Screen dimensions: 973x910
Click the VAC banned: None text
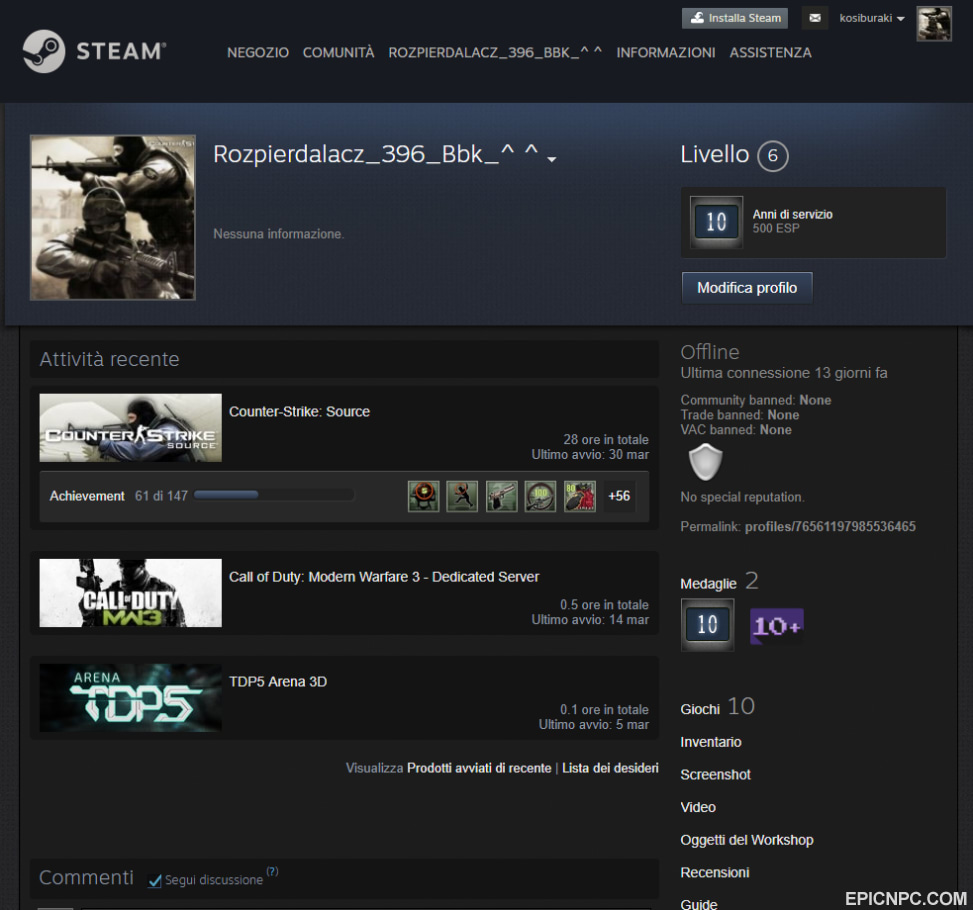click(736, 430)
